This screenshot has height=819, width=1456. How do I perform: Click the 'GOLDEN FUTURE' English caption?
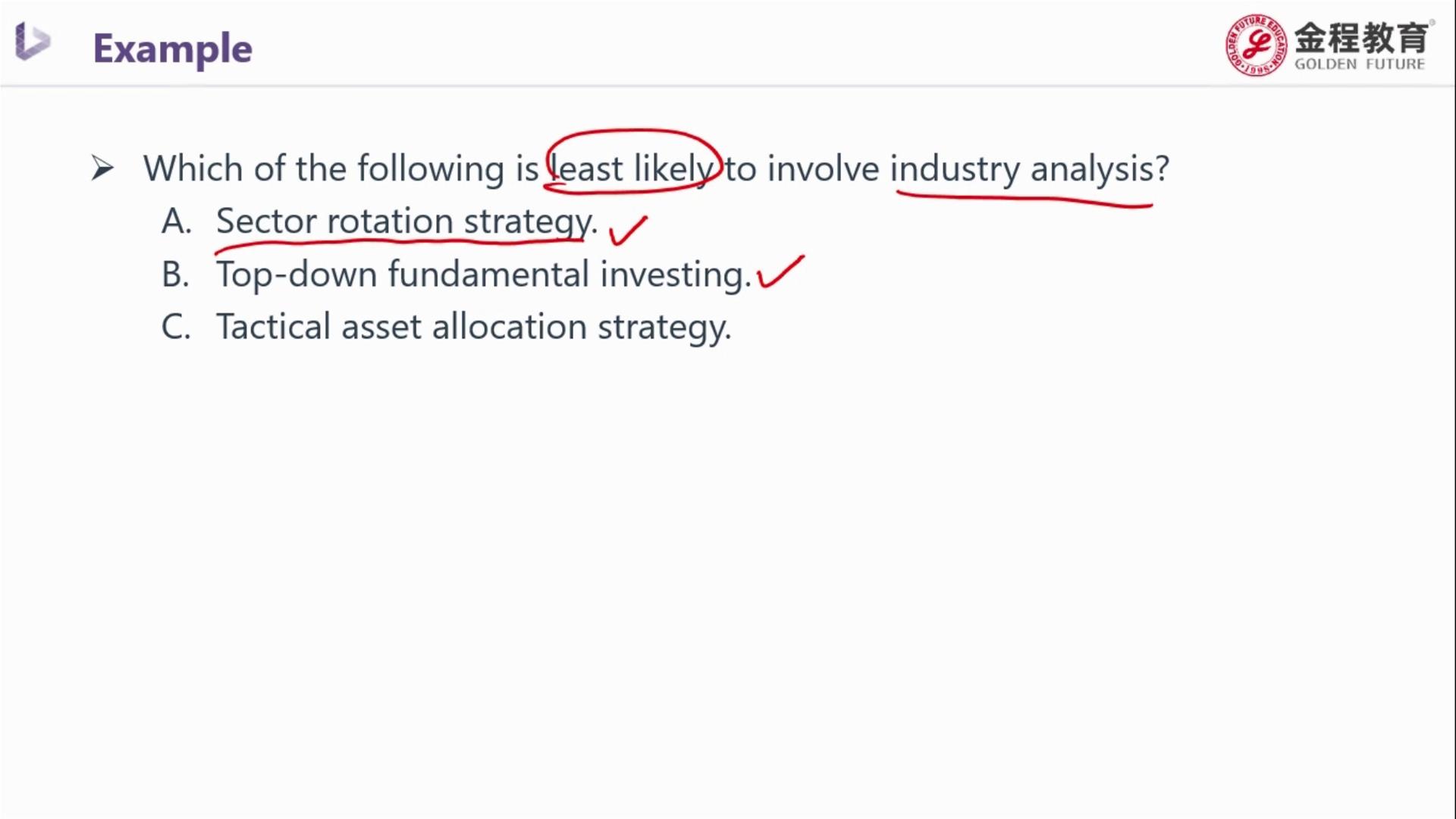pos(1360,64)
